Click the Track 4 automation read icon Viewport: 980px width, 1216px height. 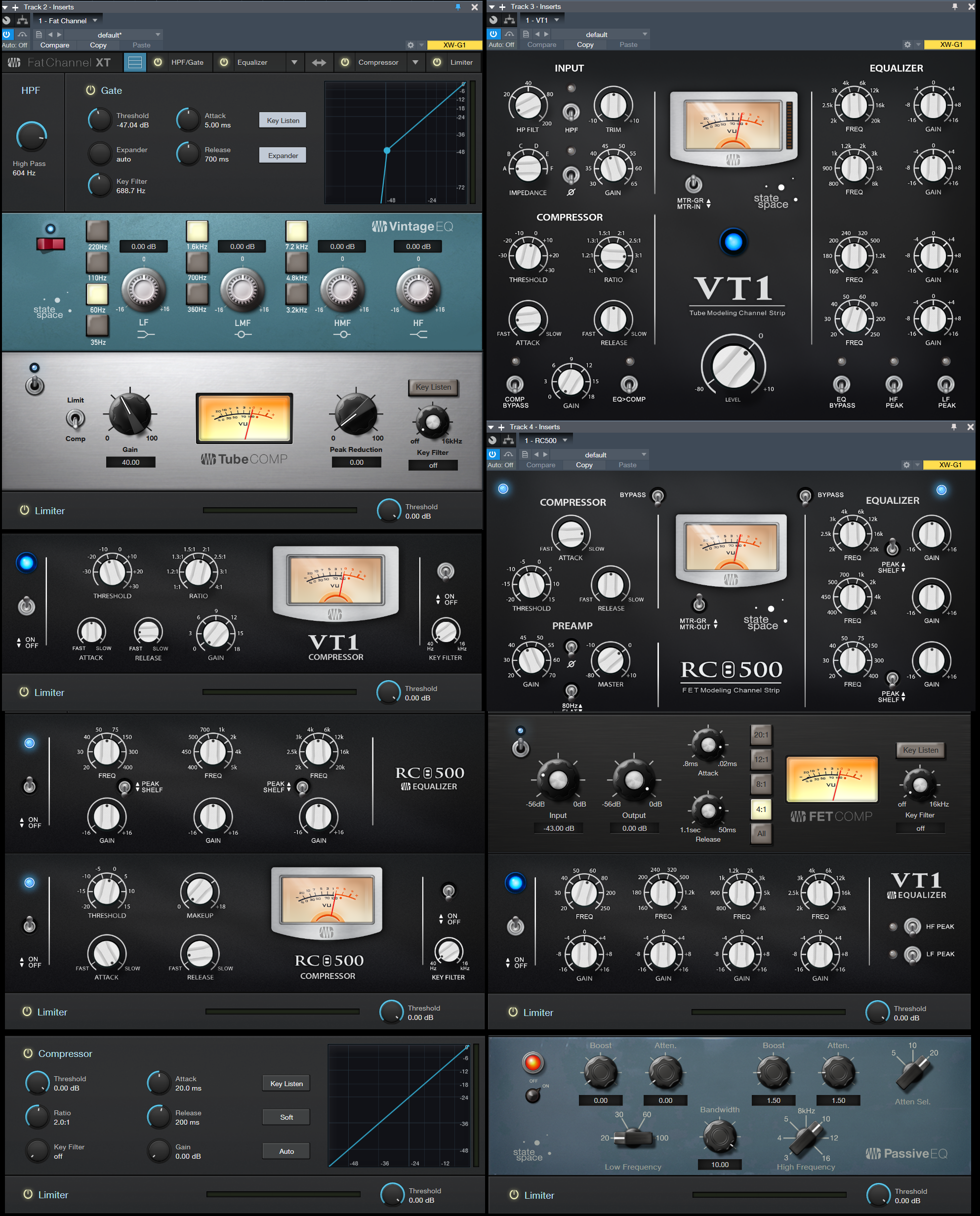point(509,454)
